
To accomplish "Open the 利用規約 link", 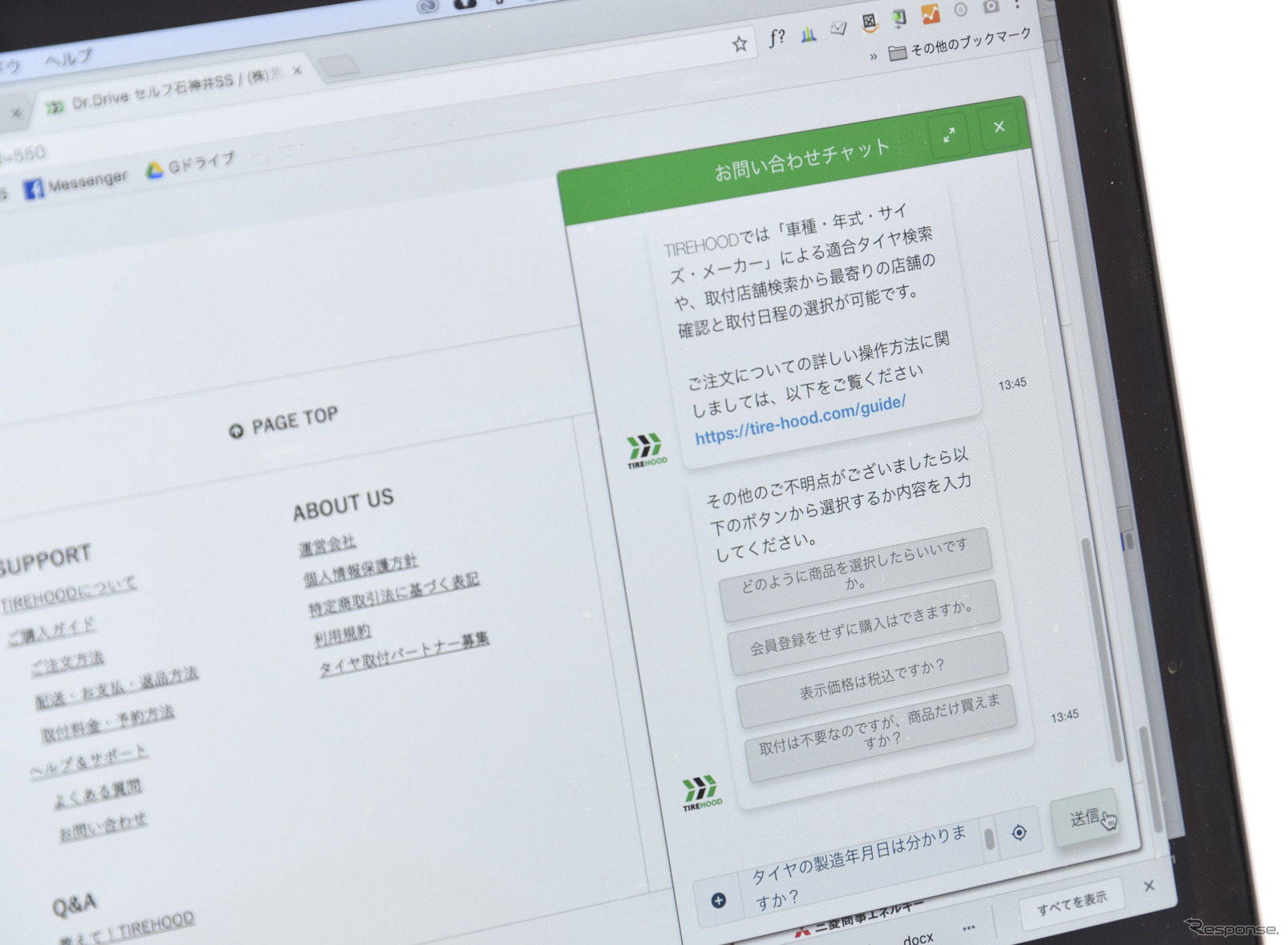I will point(341,635).
